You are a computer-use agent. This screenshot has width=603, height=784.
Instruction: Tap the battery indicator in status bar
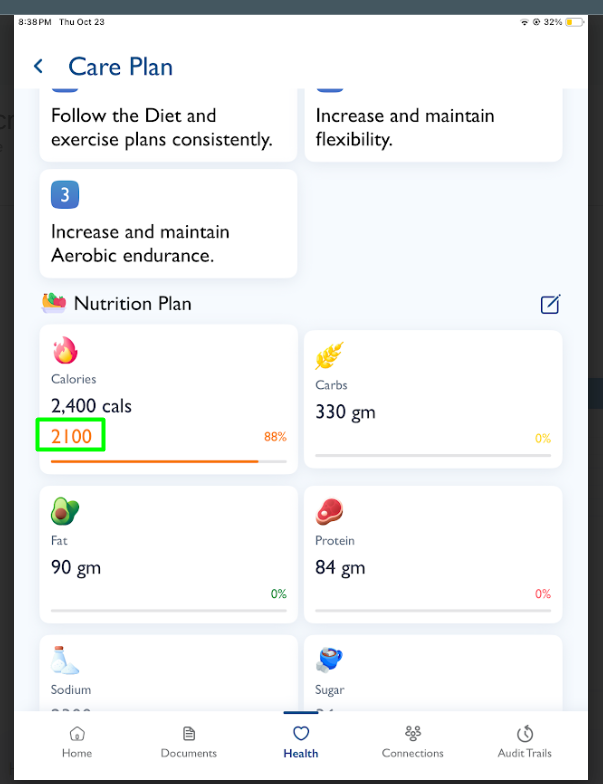574,21
